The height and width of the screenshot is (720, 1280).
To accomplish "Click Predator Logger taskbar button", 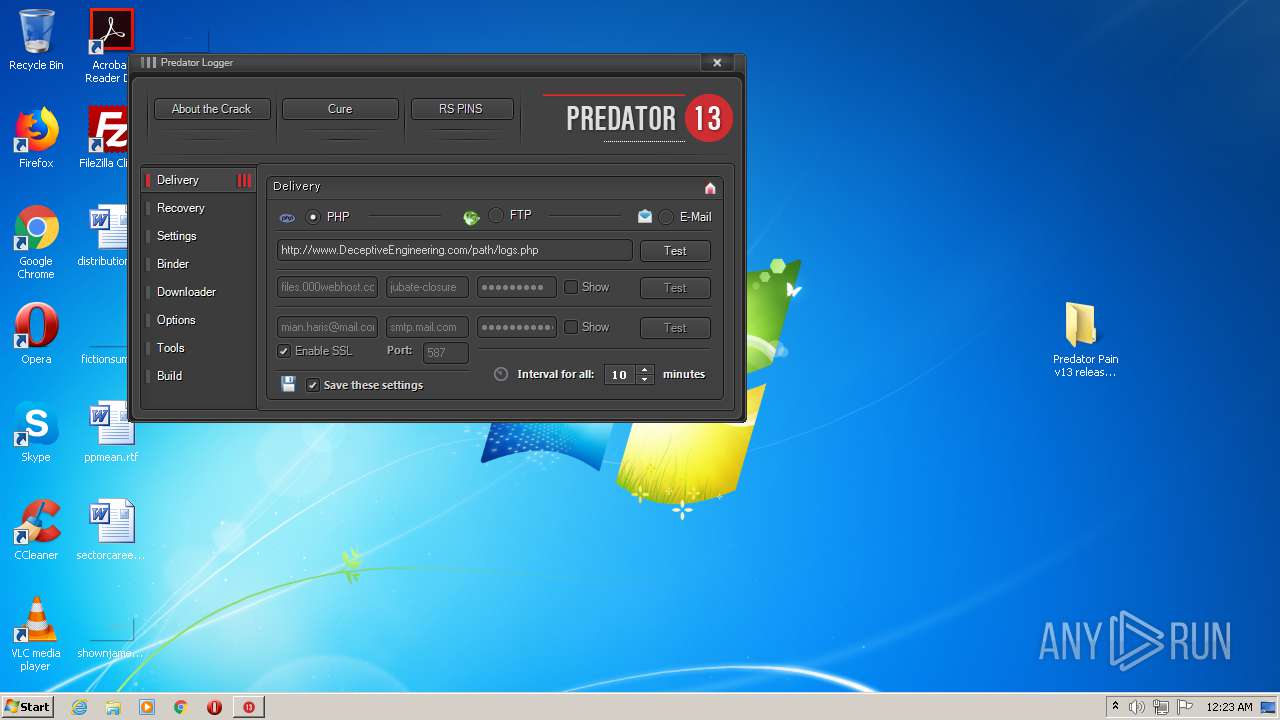I will click(x=249, y=707).
